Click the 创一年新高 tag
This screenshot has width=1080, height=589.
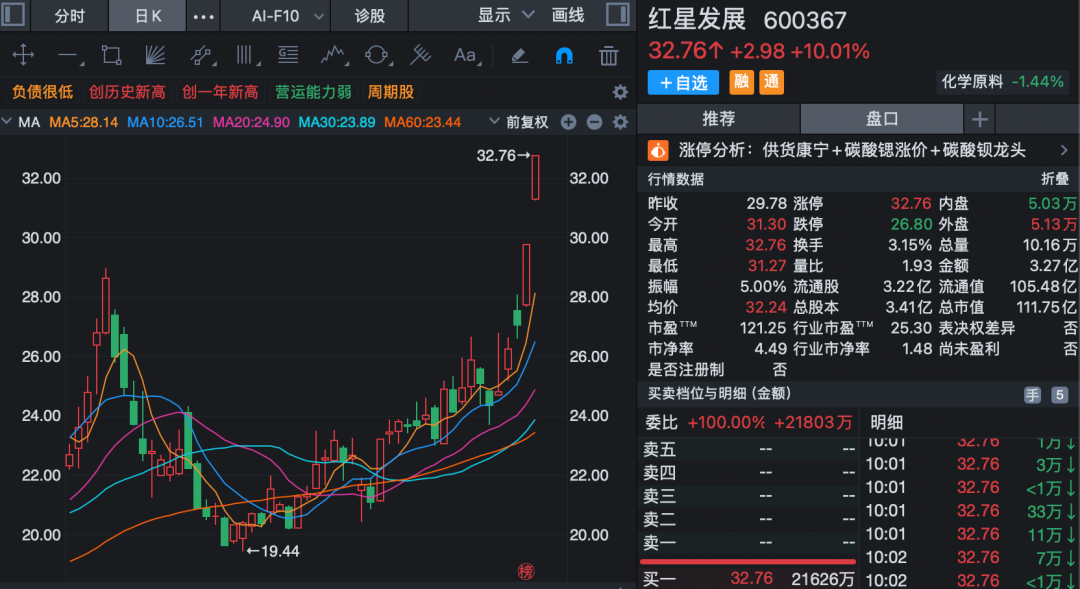click(220, 92)
